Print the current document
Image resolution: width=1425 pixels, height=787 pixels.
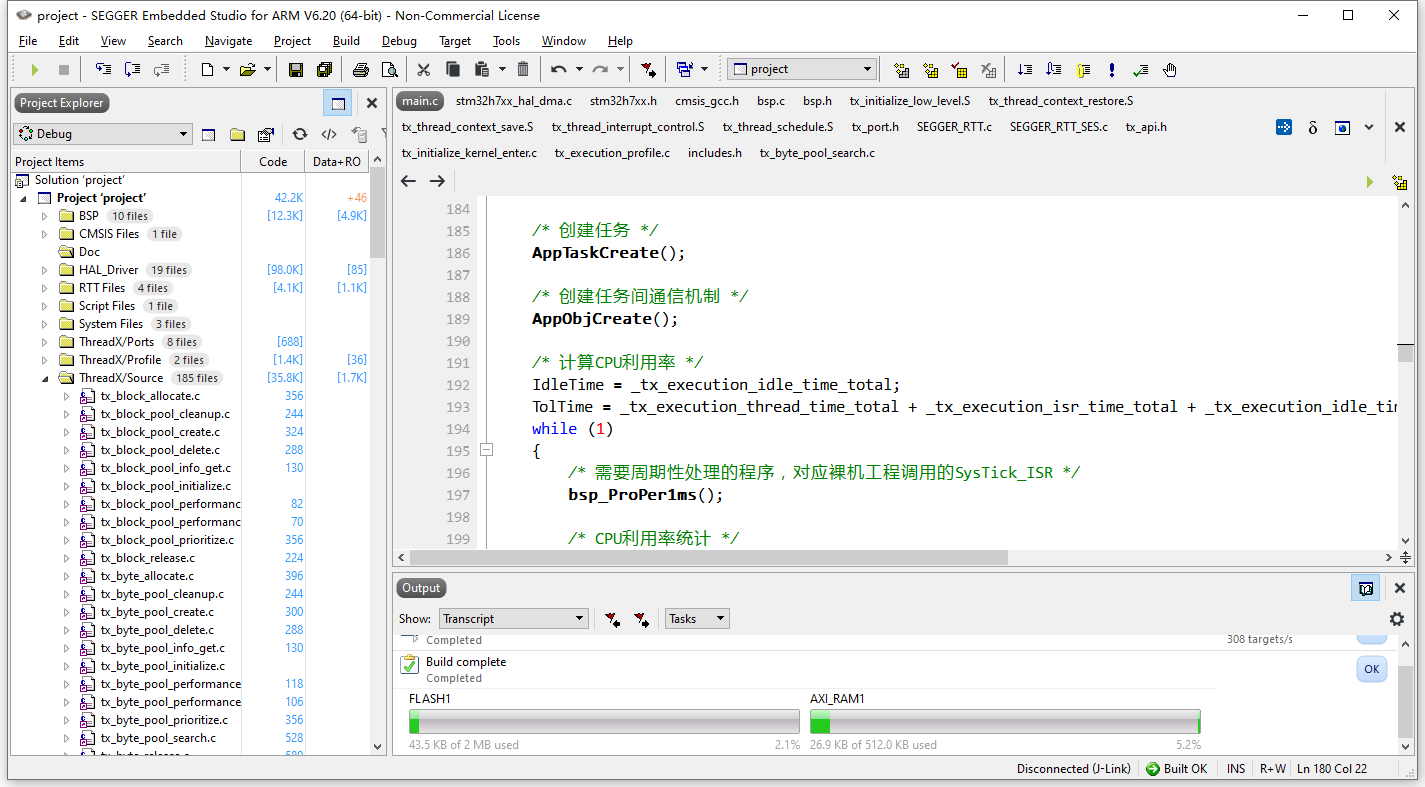coord(361,69)
